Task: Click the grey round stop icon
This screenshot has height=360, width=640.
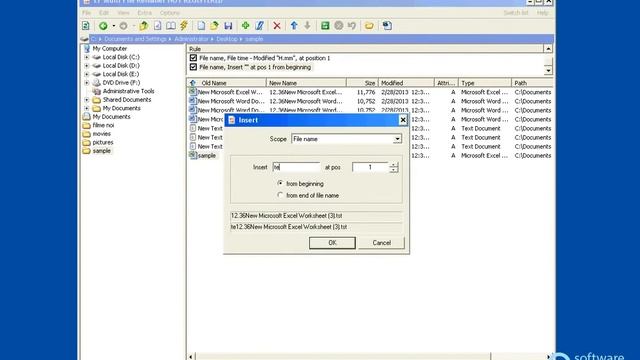Action: coord(339,26)
